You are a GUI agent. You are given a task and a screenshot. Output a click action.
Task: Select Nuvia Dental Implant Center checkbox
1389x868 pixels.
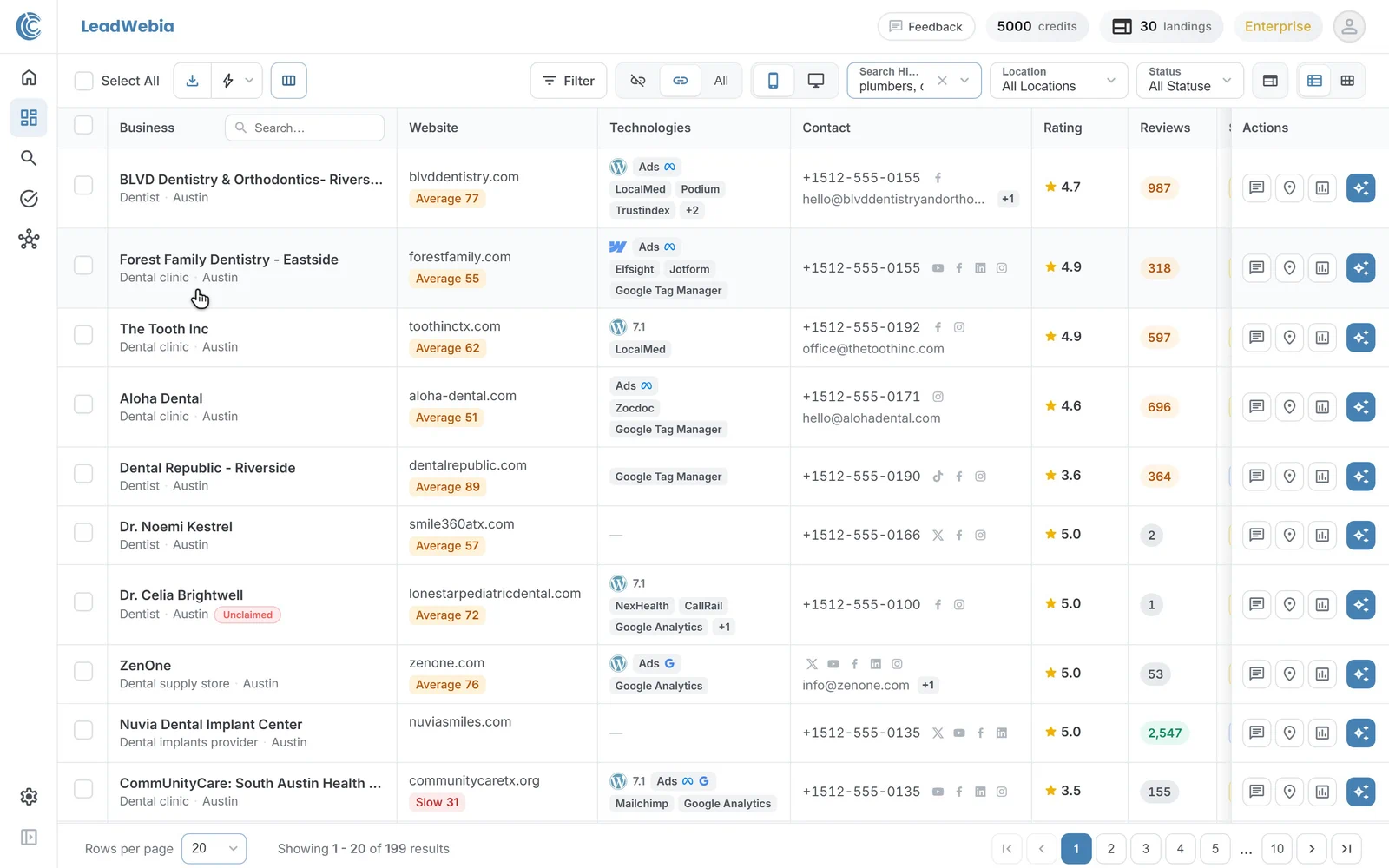click(83, 731)
